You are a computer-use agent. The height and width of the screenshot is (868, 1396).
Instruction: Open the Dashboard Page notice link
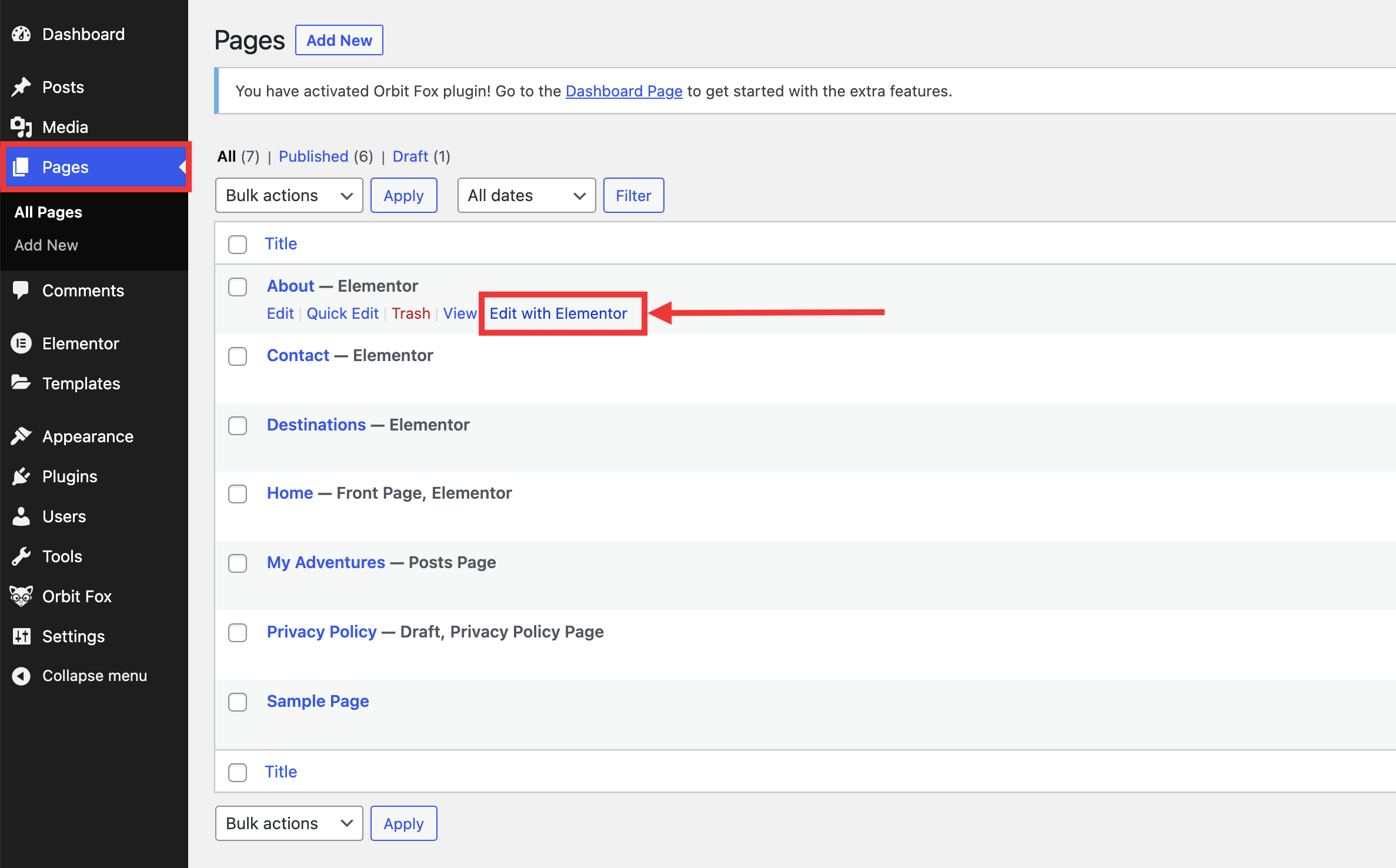[623, 91]
